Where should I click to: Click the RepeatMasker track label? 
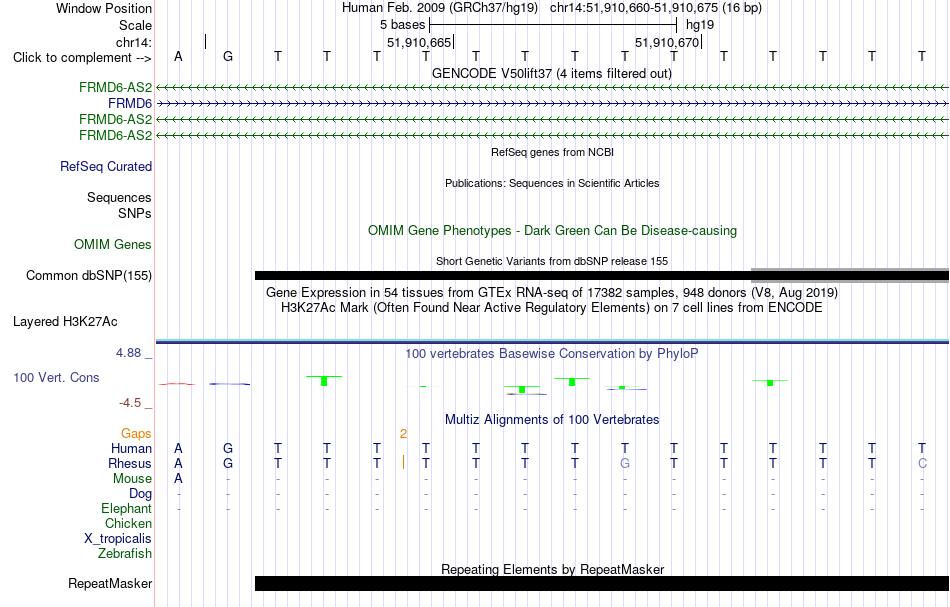[110, 584]
